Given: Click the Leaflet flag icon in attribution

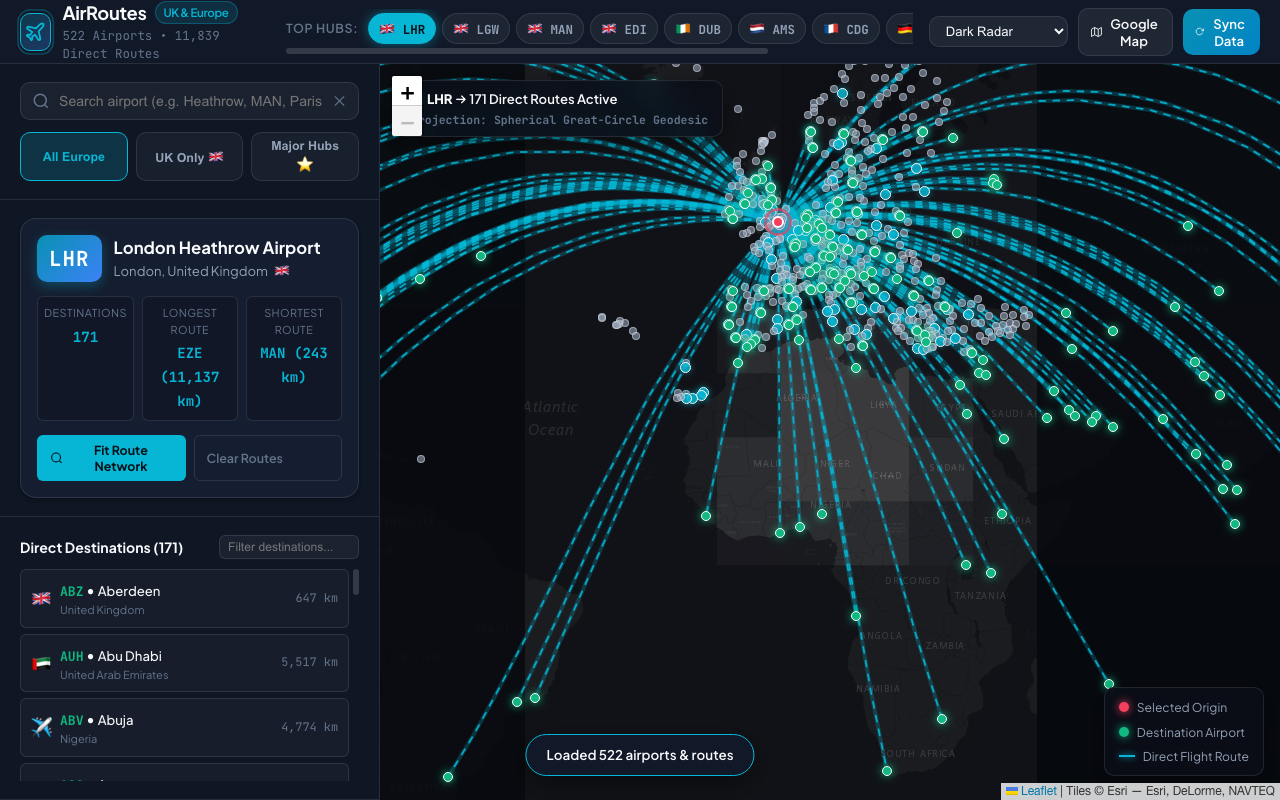Looking at the screenshot, I should [x=1012, y=791].
